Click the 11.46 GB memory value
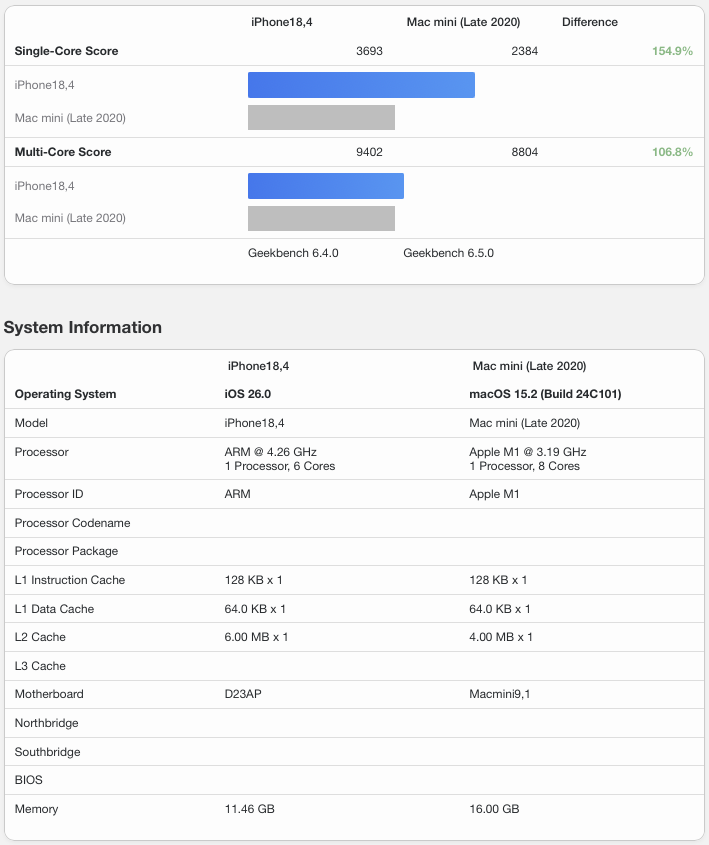This screenshot has height=845, width=709. [x=249, y=809]
